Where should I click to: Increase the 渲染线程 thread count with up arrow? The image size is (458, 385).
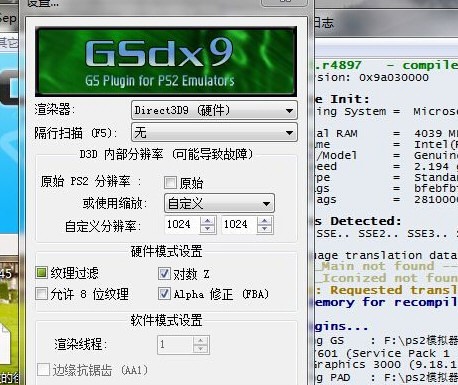pyautogui.click(x=201, y=341)
